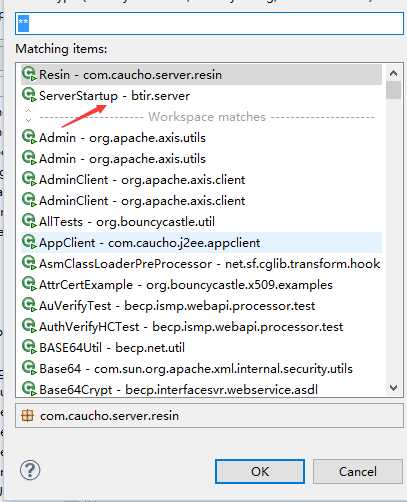Select BASE64Util - becp.net.util
This screenshot has width=407, height=502.
pyautogui.click(x=201, y=348)
